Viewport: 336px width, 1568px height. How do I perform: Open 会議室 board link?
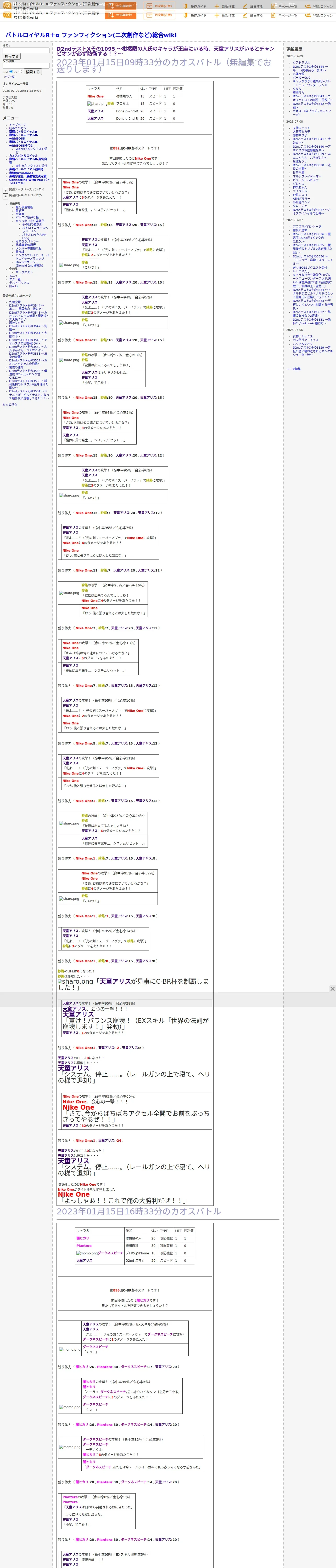(x=20, y=214)
